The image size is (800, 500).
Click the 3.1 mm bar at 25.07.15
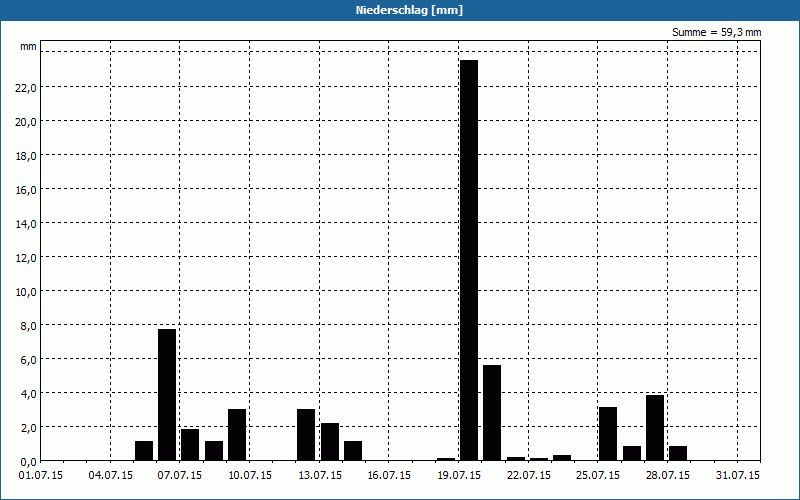(608, 434)
